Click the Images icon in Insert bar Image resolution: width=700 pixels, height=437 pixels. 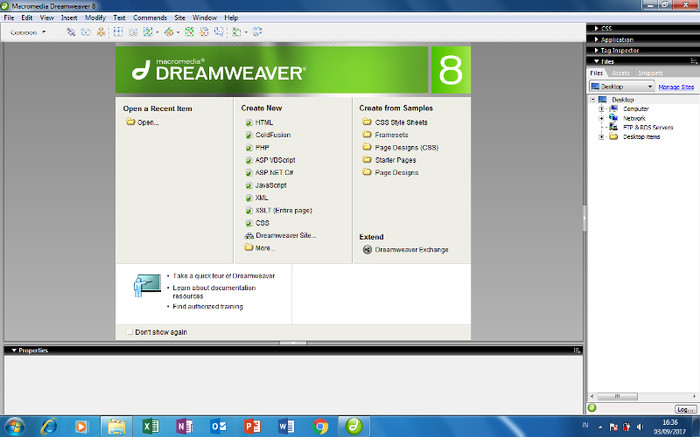tap(147, 32)
